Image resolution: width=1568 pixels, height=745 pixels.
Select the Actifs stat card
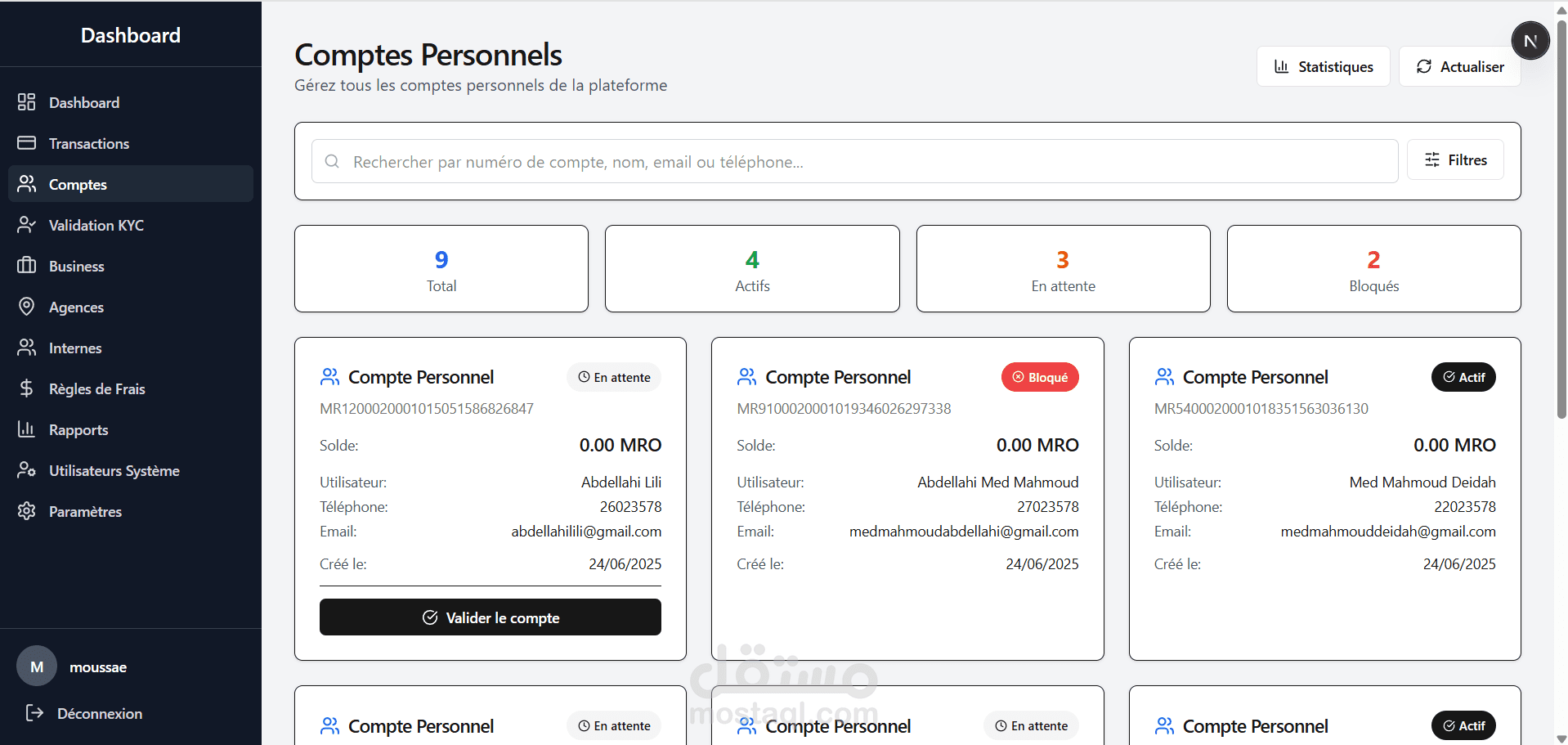[752, 268]
